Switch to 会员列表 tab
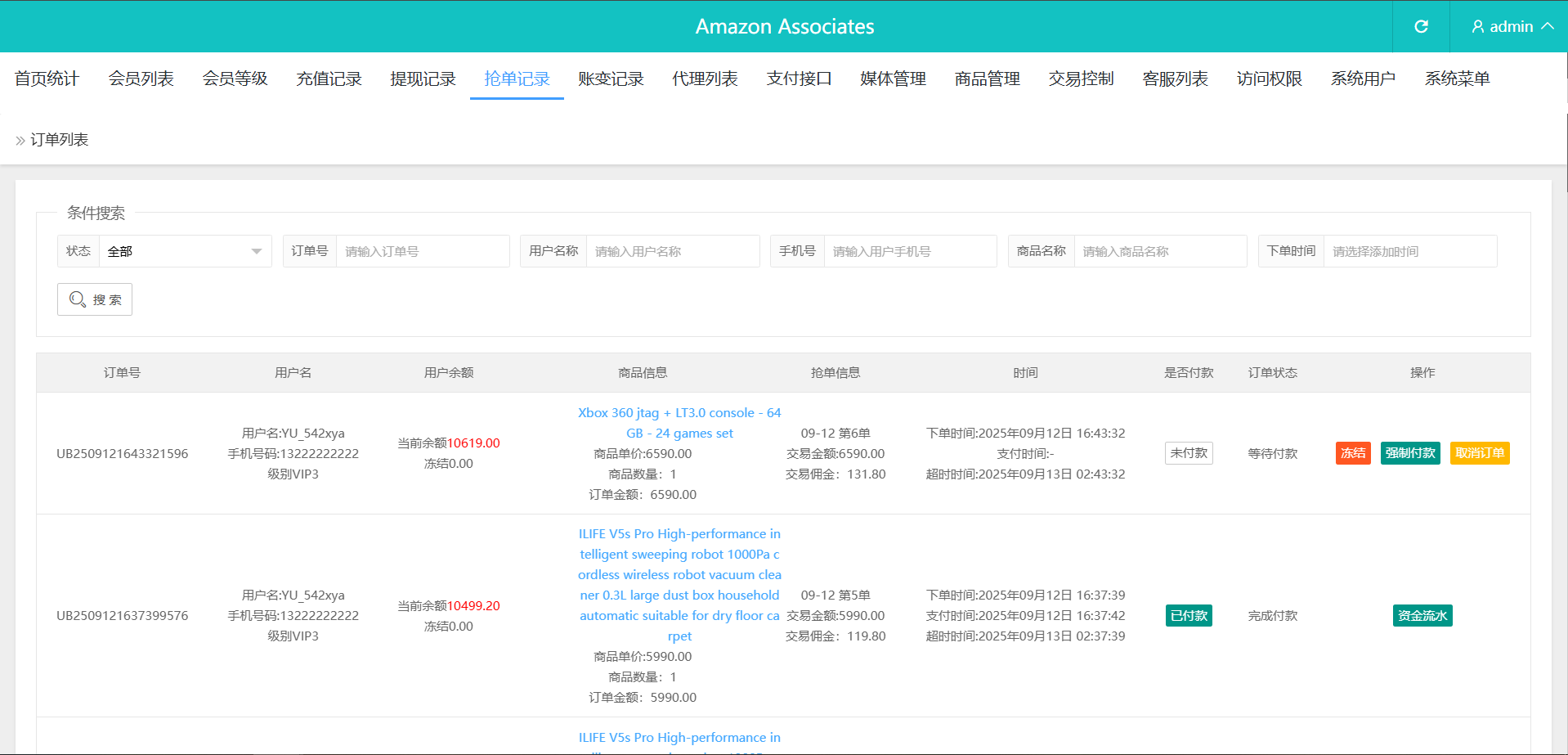 click(x=141, y=79)
